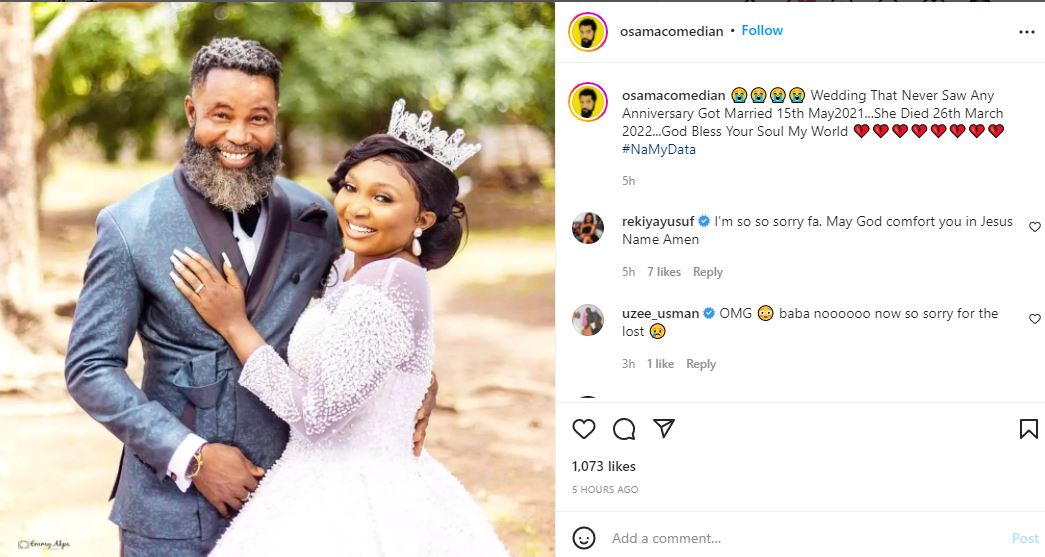Show the 7 likes on rekiyayusuf's comment
1045x557 pixels.
[664, 272]
